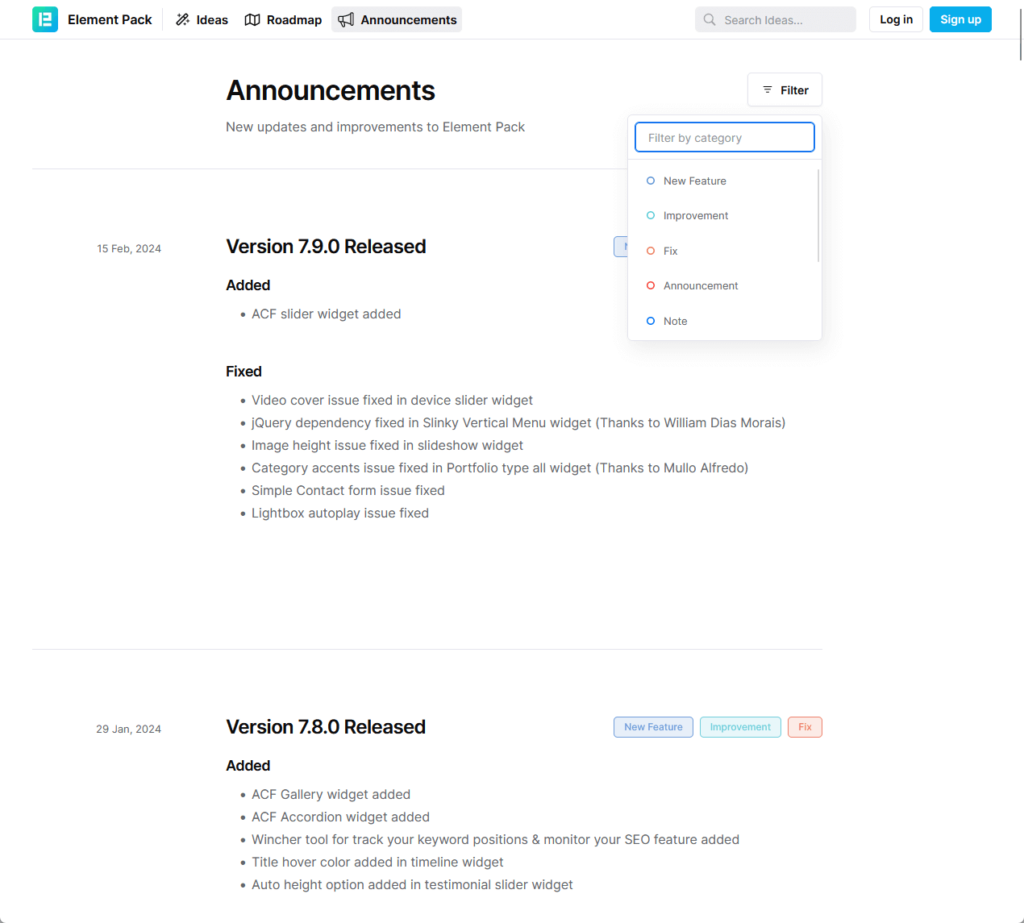This screenshot has width=1024, height=923.
Task: Click 'Simple Contact form issue fixed' line
Action: [x=348, y=491]
